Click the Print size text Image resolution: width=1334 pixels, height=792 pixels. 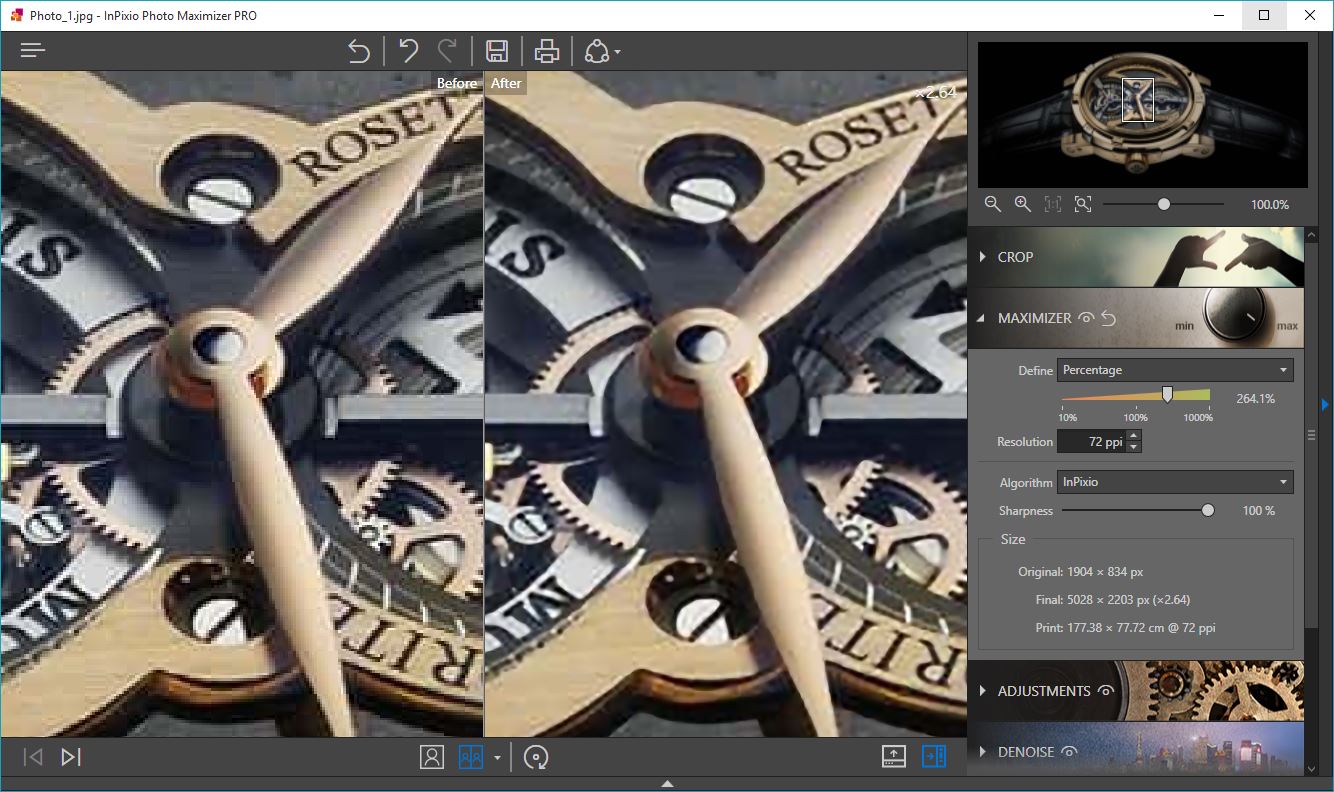point(1126,628)
